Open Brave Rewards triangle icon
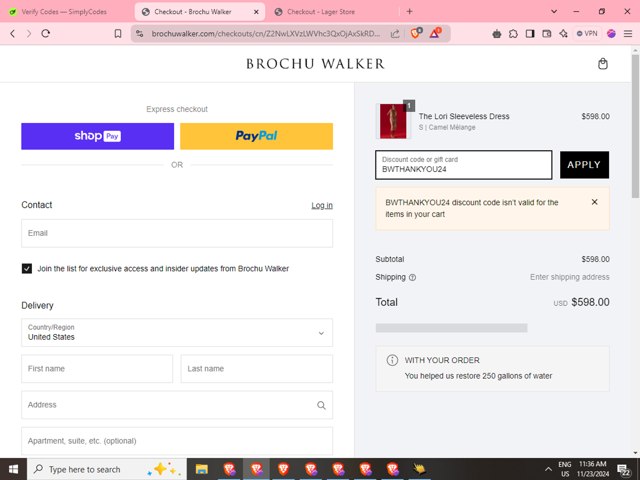The width and height of the screenshot is (640, 480). coord(436,33)
